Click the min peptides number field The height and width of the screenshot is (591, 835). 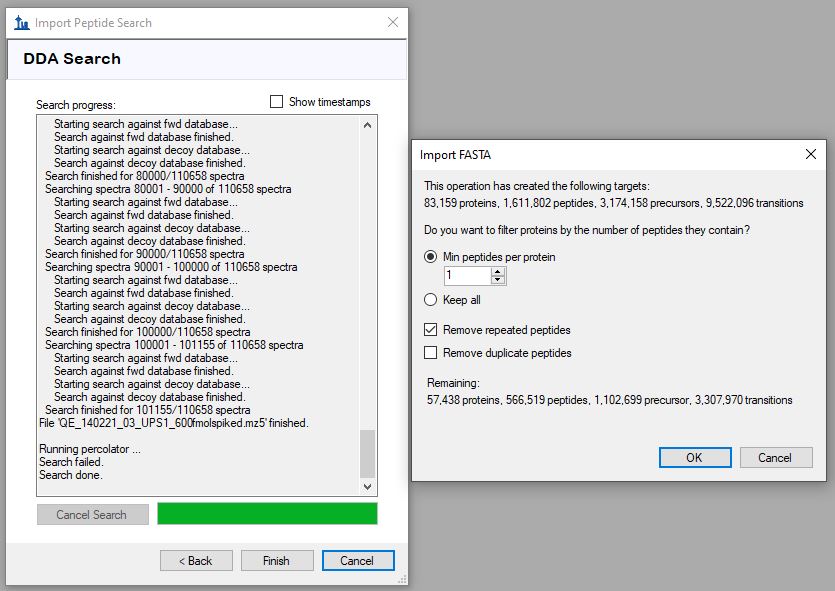point(466,276)
